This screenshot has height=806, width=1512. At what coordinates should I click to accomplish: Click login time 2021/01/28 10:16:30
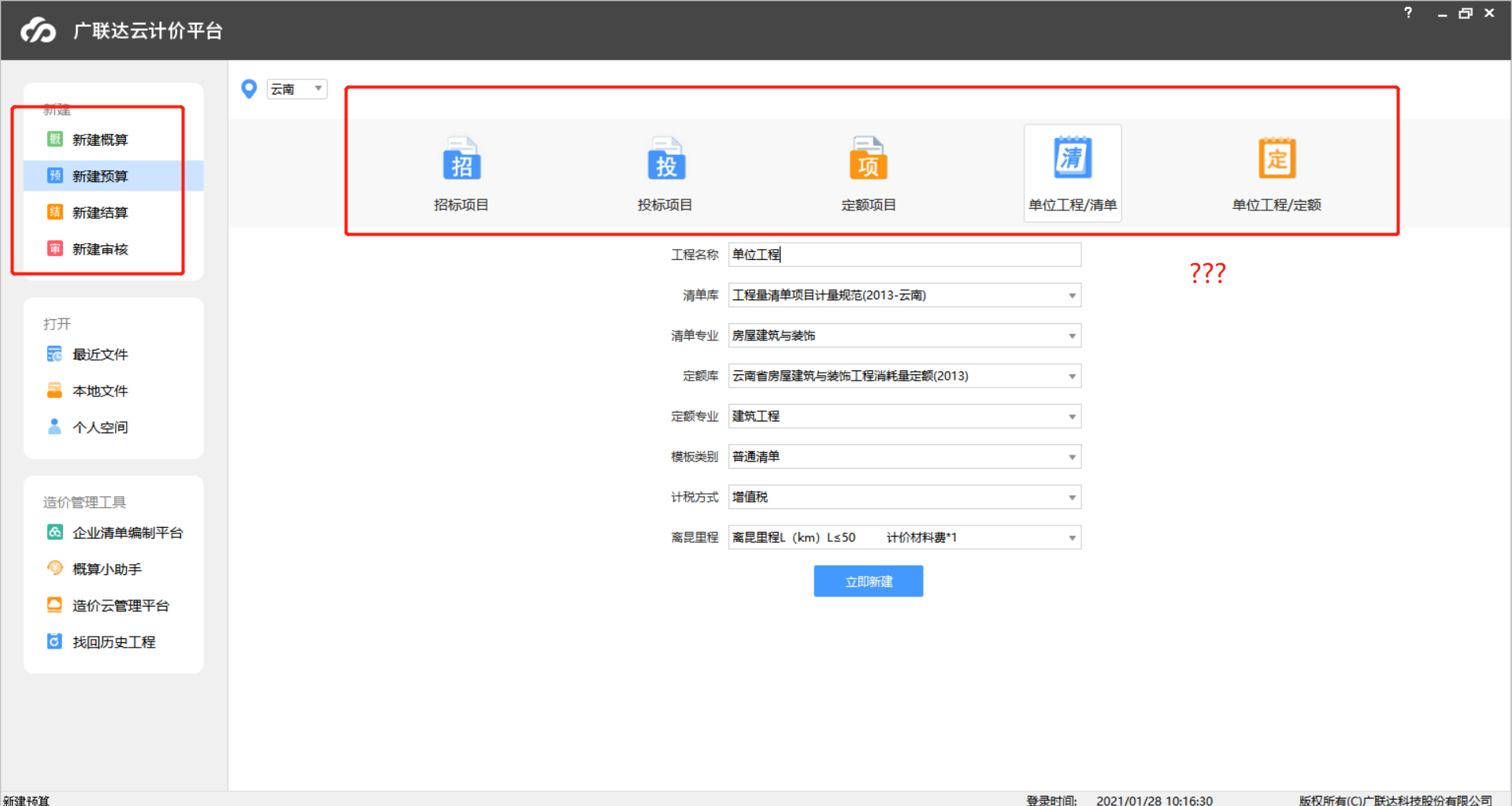tap(1154, 800)
